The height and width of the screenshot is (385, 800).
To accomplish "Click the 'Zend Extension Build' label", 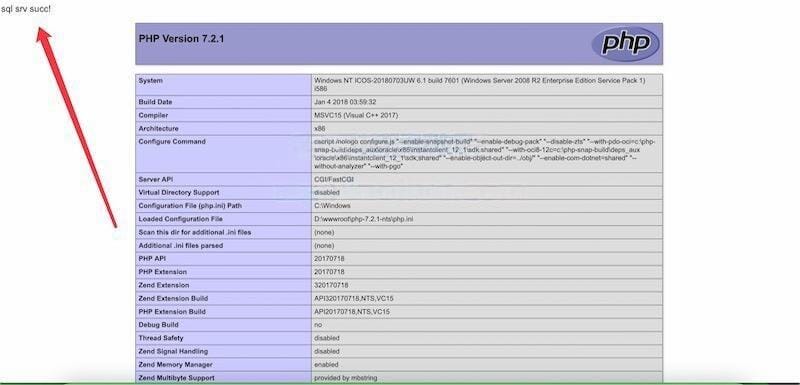I will coord(173,298).
